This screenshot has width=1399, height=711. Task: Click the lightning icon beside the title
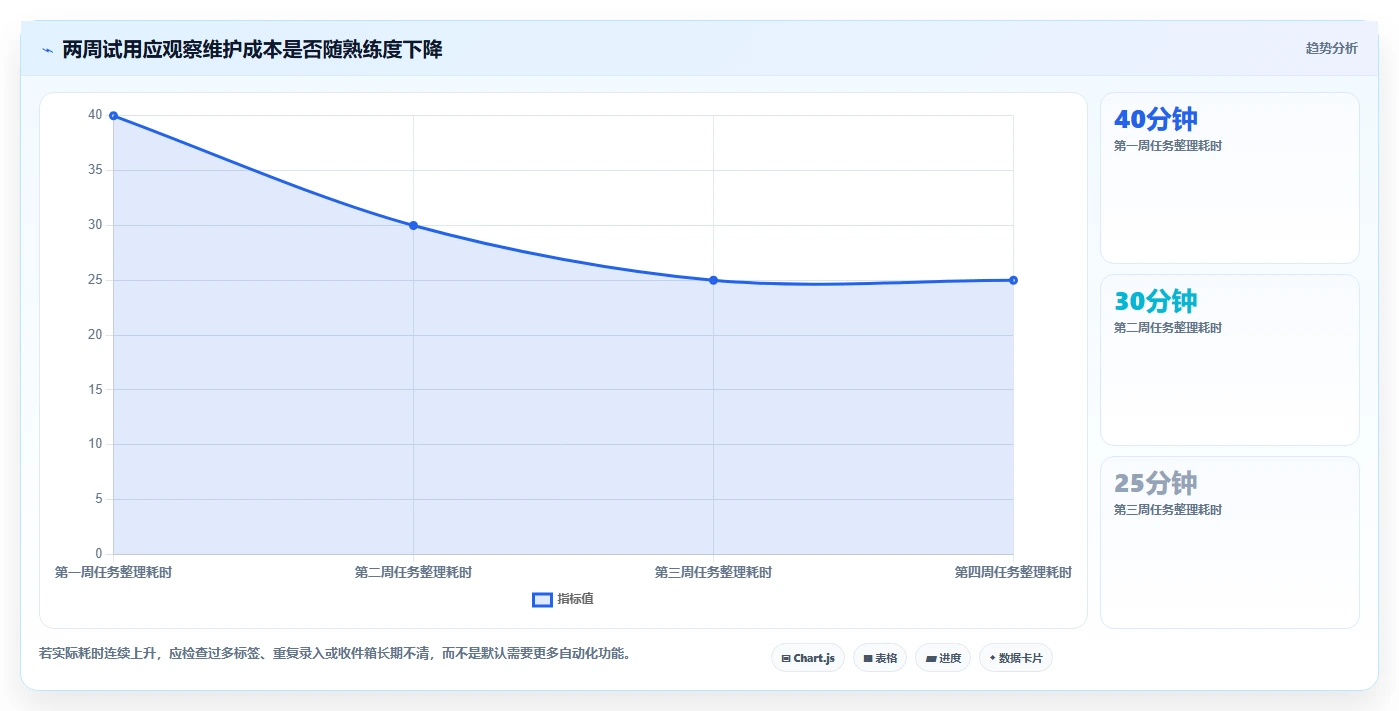47,49
